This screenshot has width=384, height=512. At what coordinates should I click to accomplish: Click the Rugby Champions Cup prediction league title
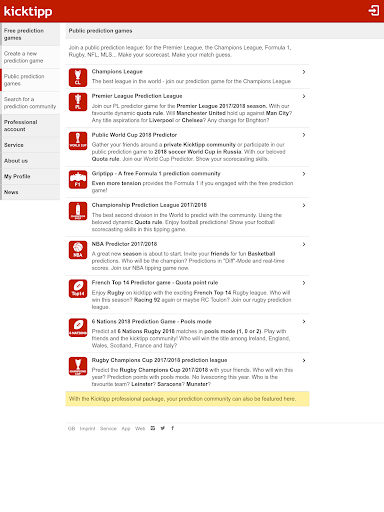(x=159, y=360)
